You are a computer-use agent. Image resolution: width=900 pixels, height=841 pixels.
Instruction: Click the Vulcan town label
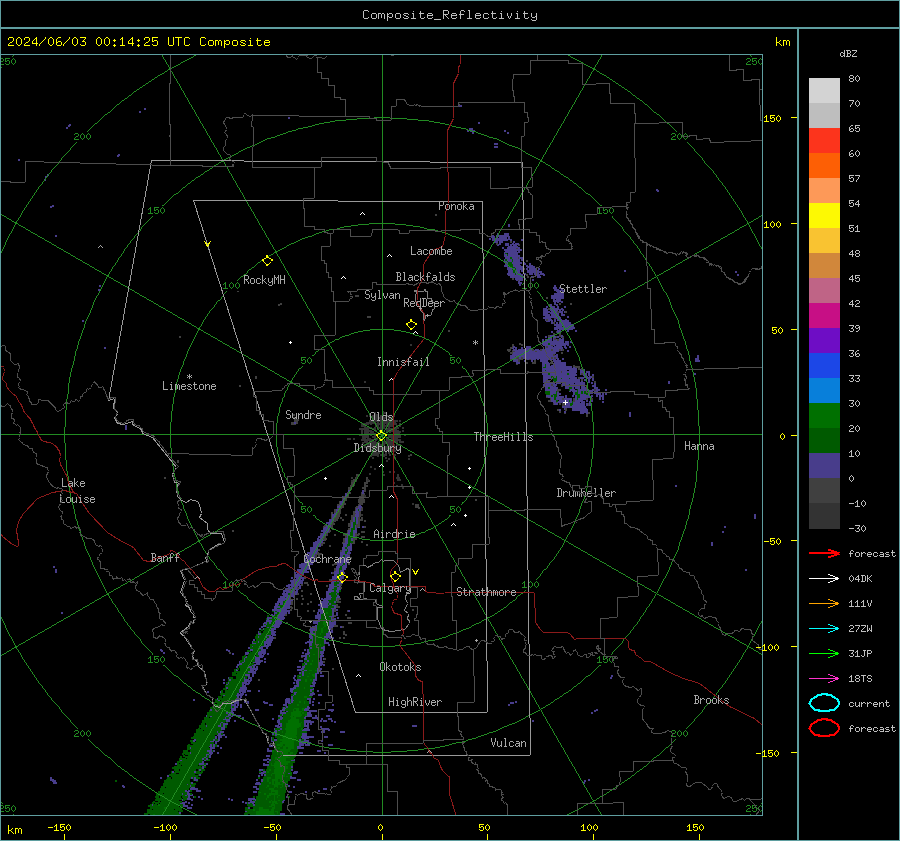pyautogui.click(x=509, y=743)
